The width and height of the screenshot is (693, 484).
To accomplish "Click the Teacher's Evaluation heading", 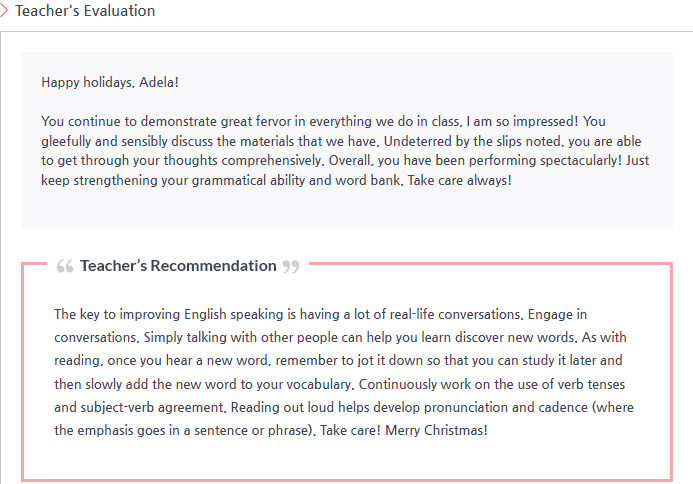I will click(x=85, y=11).
